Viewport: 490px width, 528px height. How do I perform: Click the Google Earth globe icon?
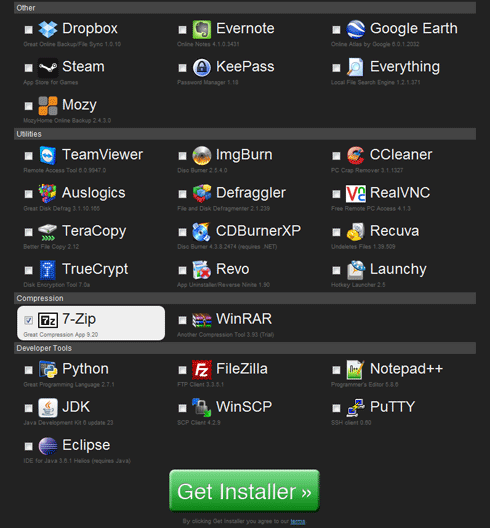pos(355,29)
